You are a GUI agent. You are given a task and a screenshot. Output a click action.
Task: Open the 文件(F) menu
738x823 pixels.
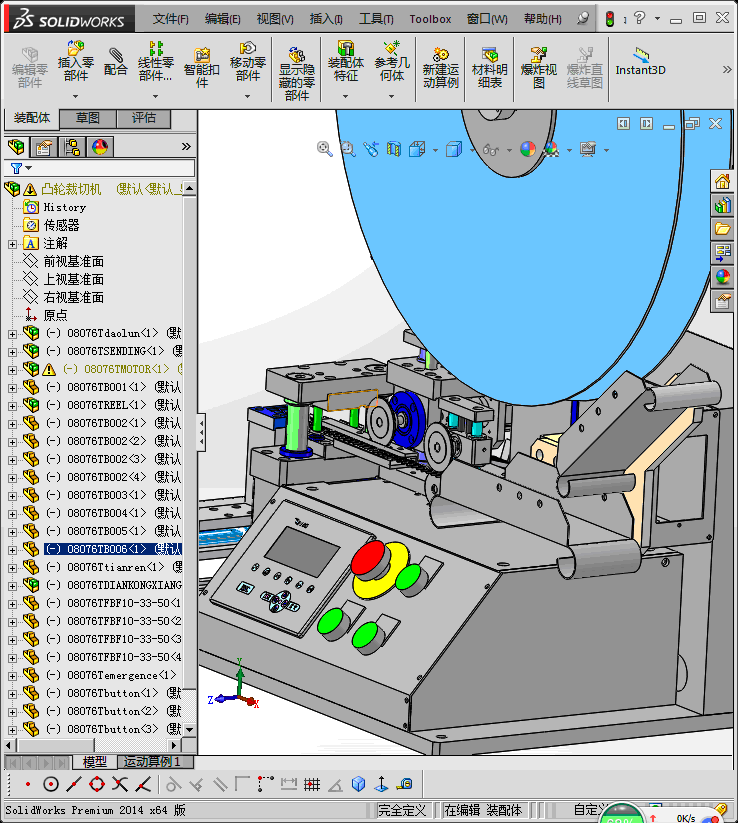pyautogui.click(x=170, y=19)
